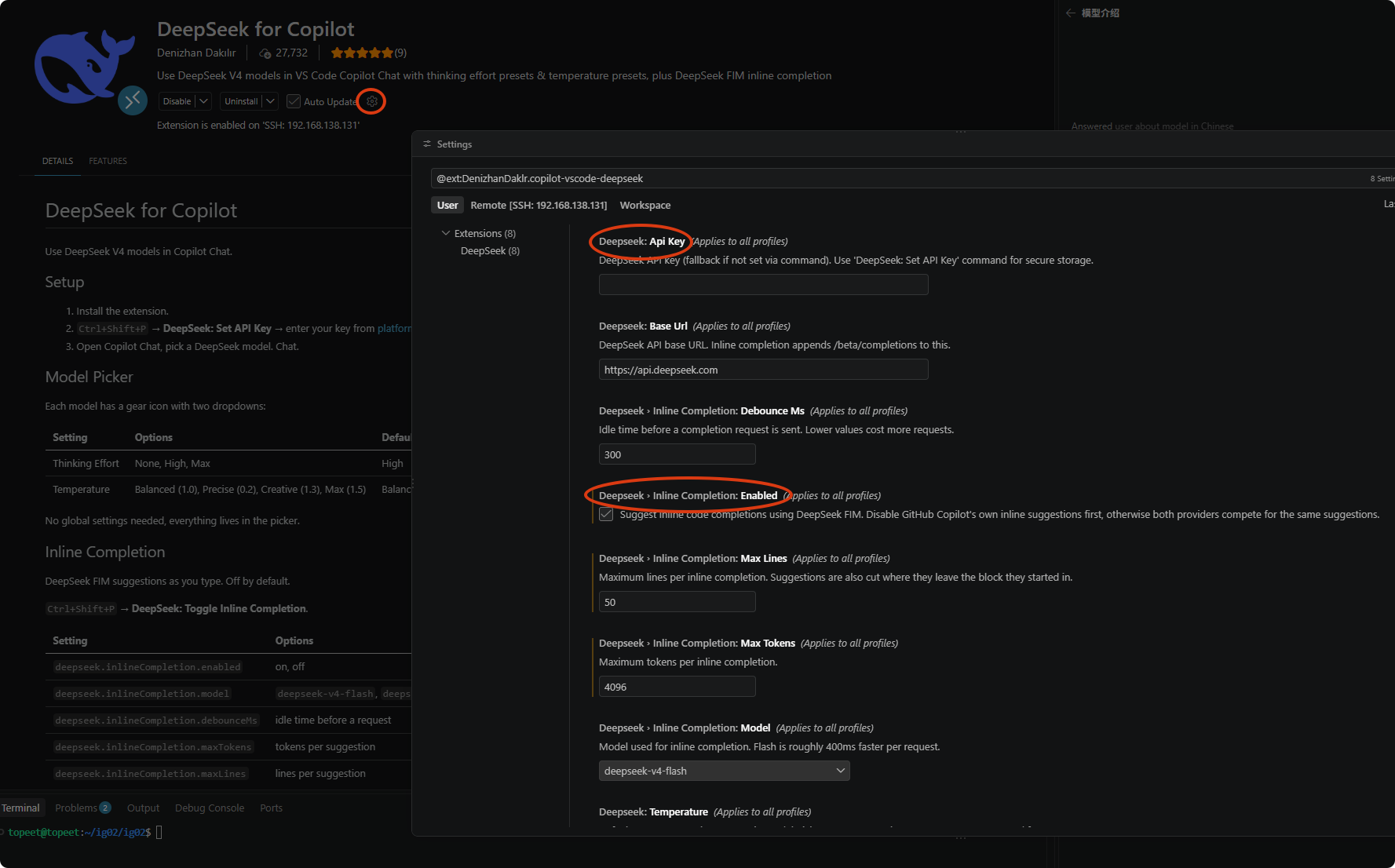Open the Problems panel tab
Image resolution: width=1395 pixels, height=868 pixels.
(76, 808)
